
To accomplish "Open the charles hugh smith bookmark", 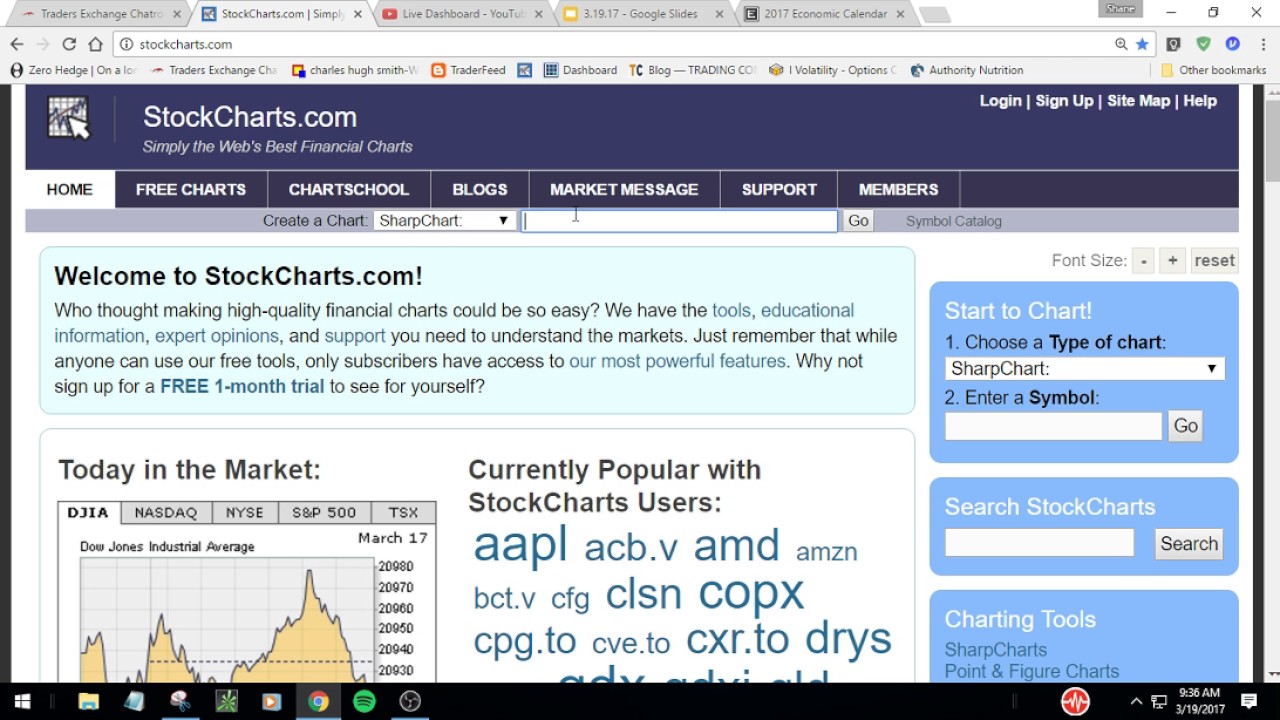I will 354,70.
